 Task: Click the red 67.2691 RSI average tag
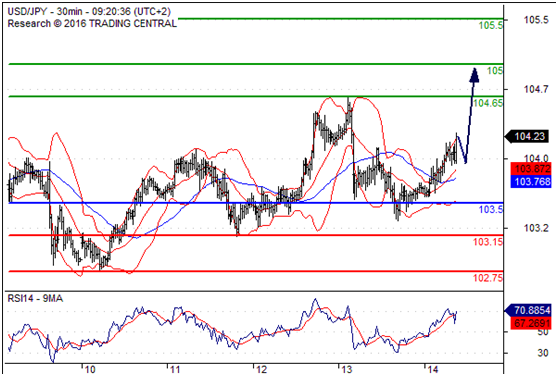pos(531,323)
